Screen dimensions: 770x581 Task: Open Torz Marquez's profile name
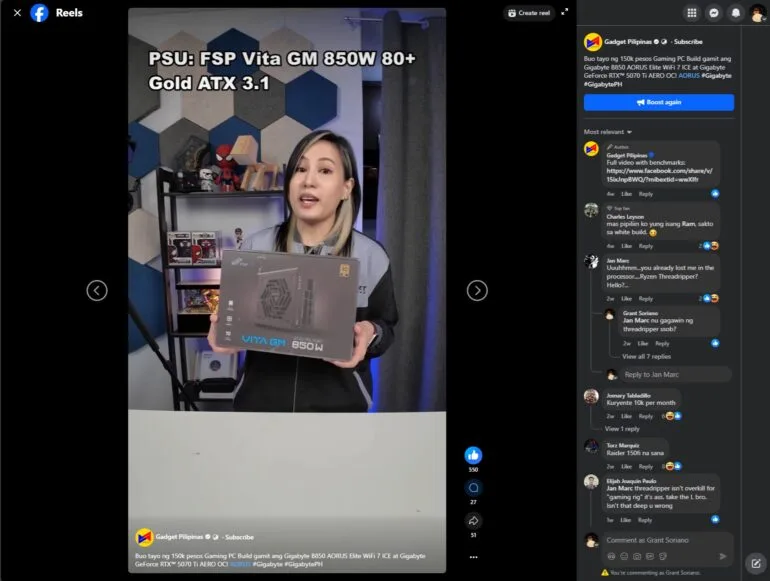[622, 445]
